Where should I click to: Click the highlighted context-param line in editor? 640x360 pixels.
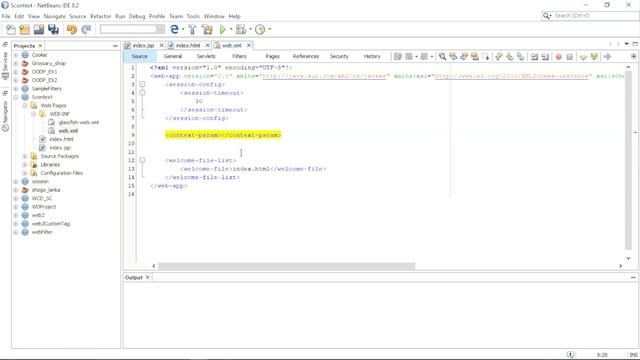tap(223, 135)
